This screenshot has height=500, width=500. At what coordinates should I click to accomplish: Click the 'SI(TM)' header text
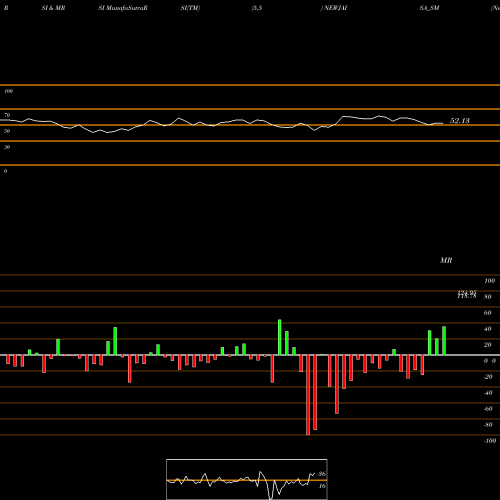190,8
